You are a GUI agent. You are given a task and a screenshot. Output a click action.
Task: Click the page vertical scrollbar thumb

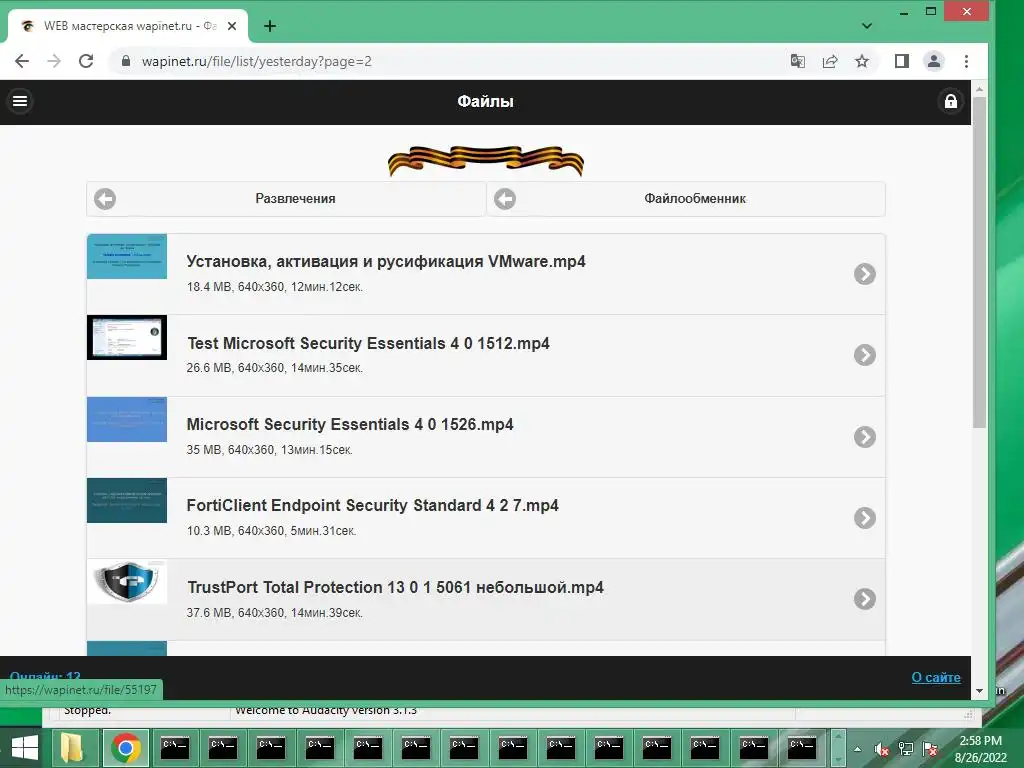pyautogui.click(x=979, y=262)
